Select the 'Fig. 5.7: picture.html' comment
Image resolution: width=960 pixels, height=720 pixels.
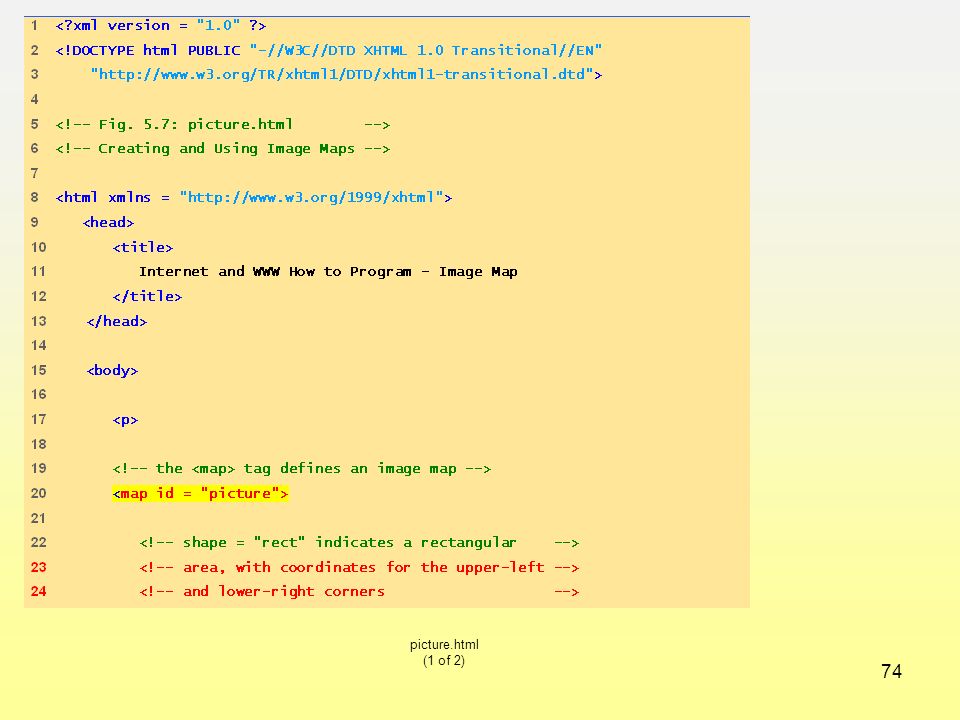point(222,124)
